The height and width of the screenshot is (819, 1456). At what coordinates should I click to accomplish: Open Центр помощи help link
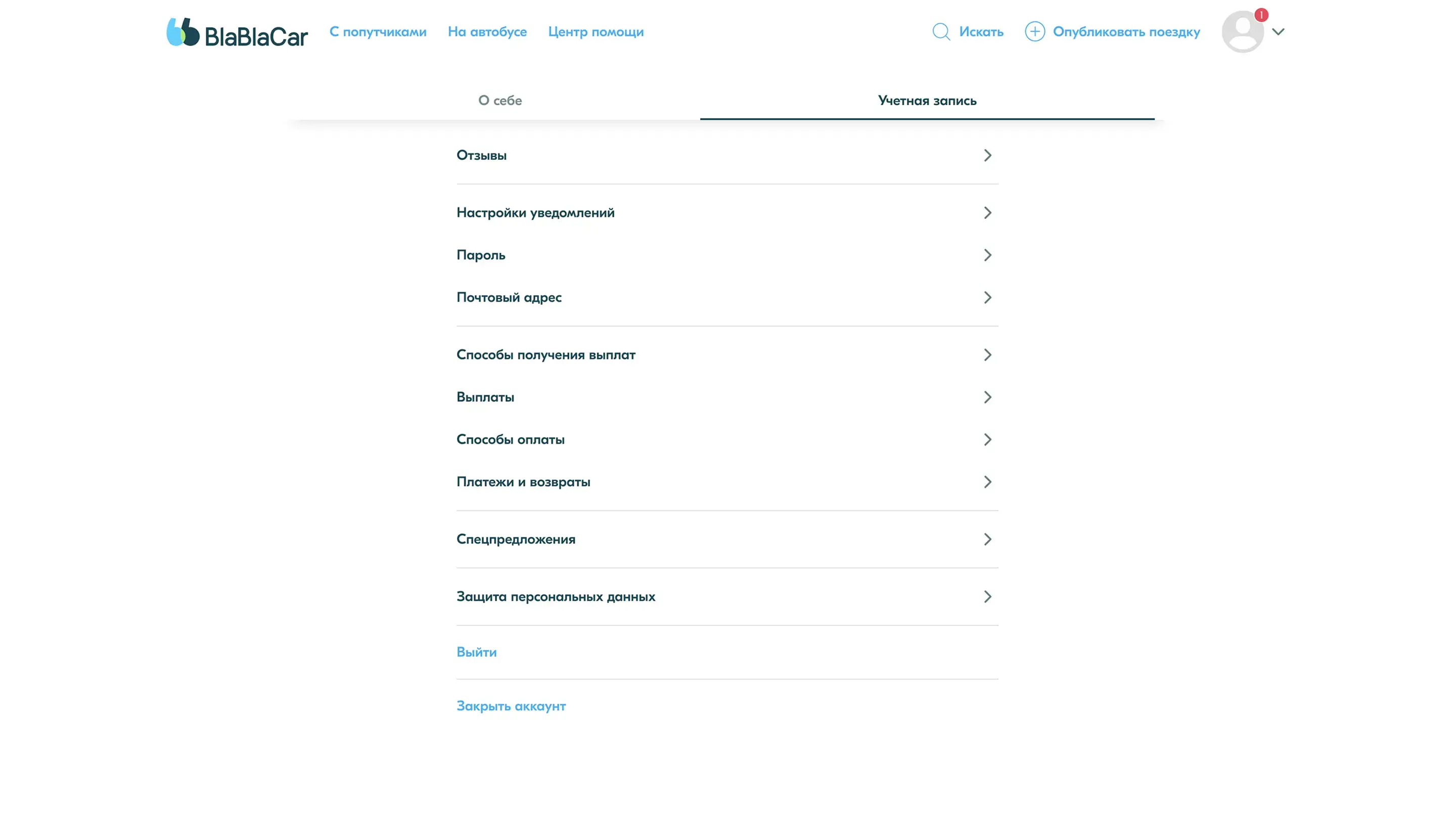coord(596,32)
